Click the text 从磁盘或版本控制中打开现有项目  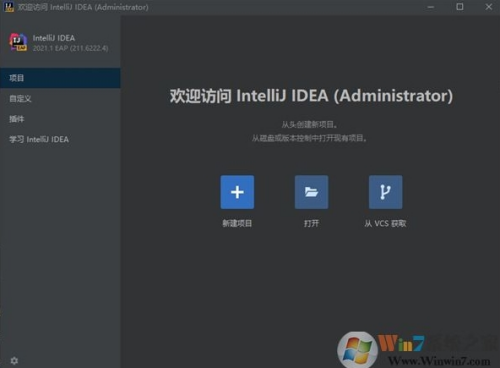(310, 138)
